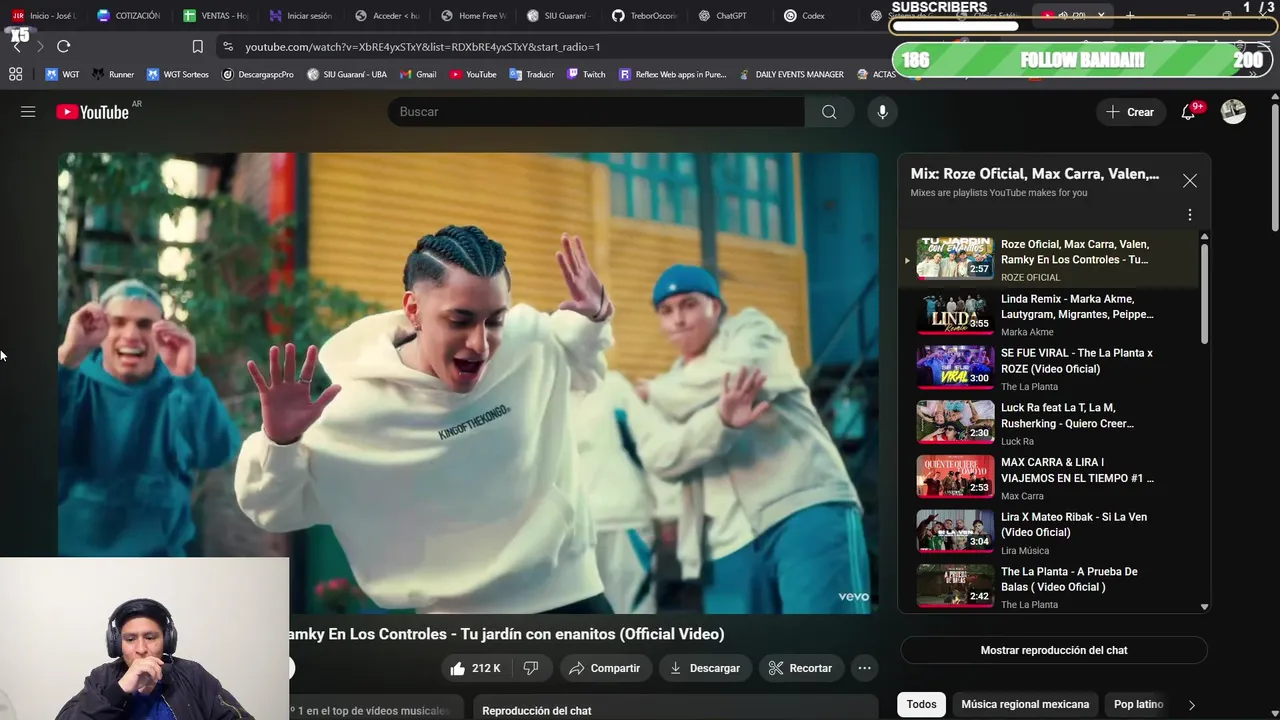This screenshot has width=1280, height=720.
Task: Open more actions three-dot button
Action: pyautogui.click(x=864, y=668)
